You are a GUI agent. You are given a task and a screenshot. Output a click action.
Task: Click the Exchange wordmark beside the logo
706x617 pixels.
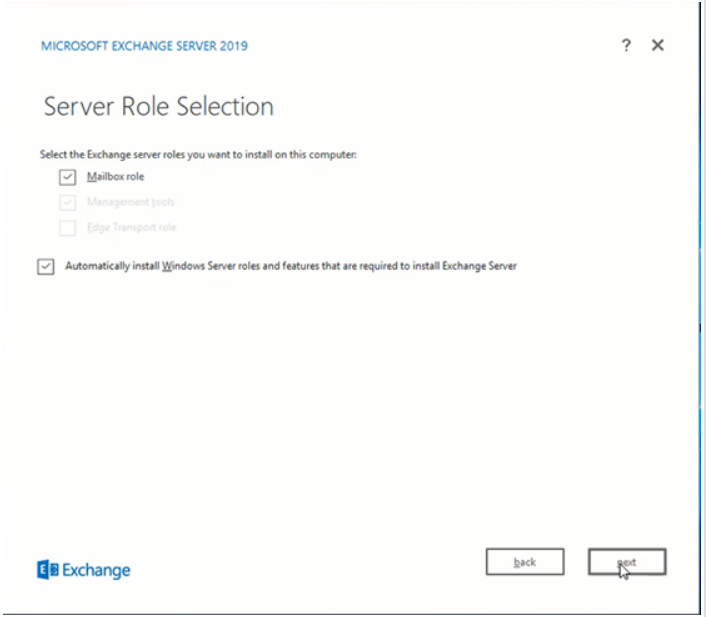pos(98,570)
